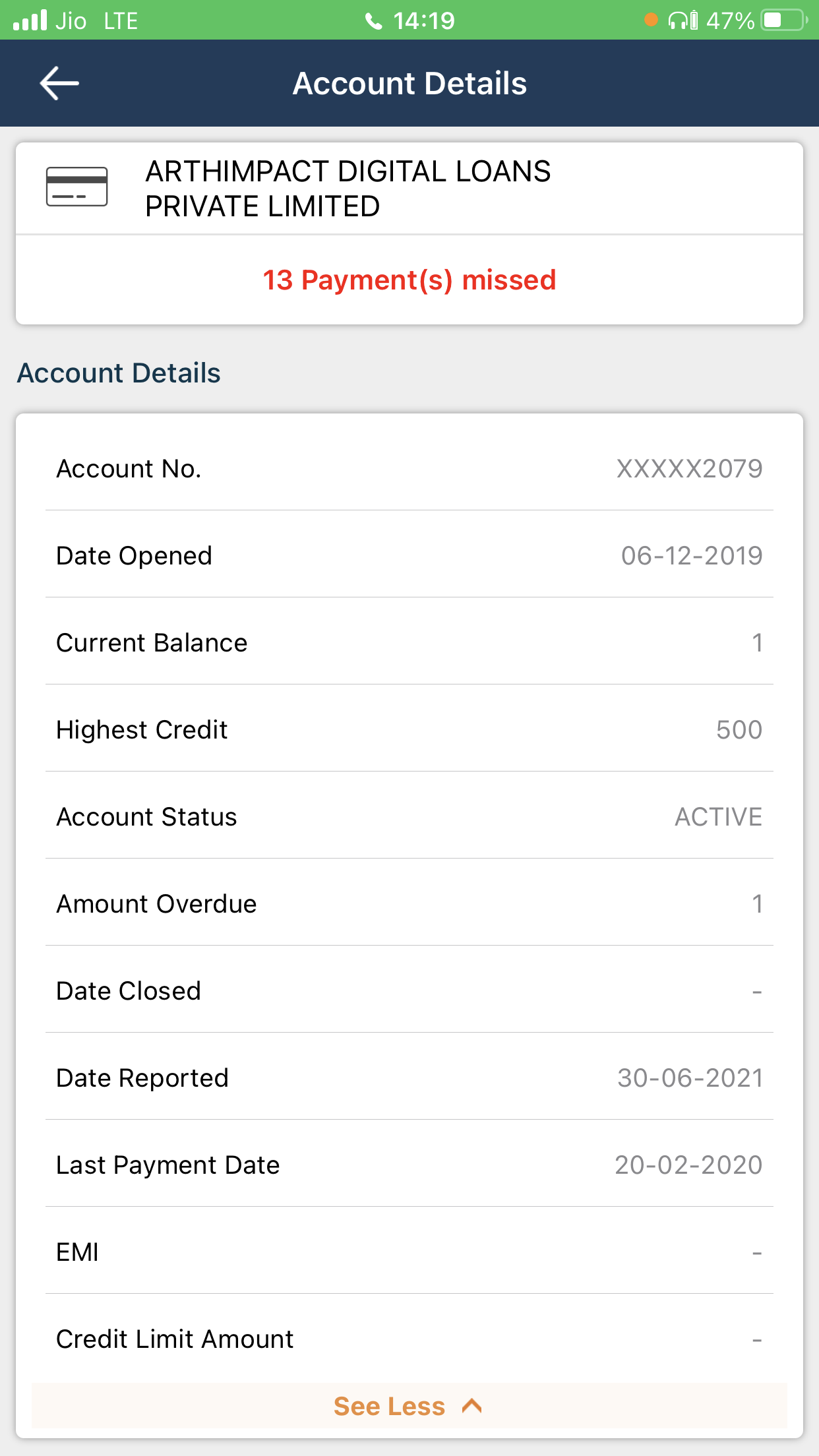Select the Highest Credit row
The width and height of the screenshot is (819, 1456).
point(409,730)
